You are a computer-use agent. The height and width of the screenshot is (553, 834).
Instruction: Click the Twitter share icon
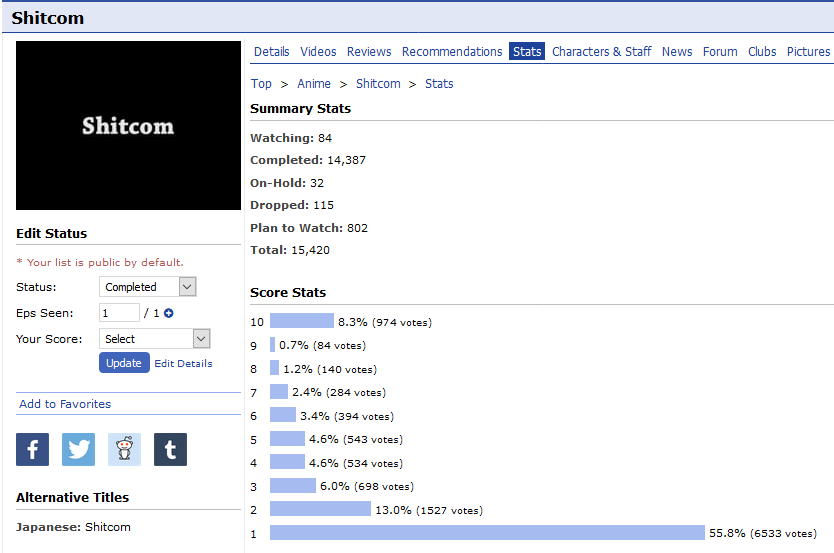78,450
